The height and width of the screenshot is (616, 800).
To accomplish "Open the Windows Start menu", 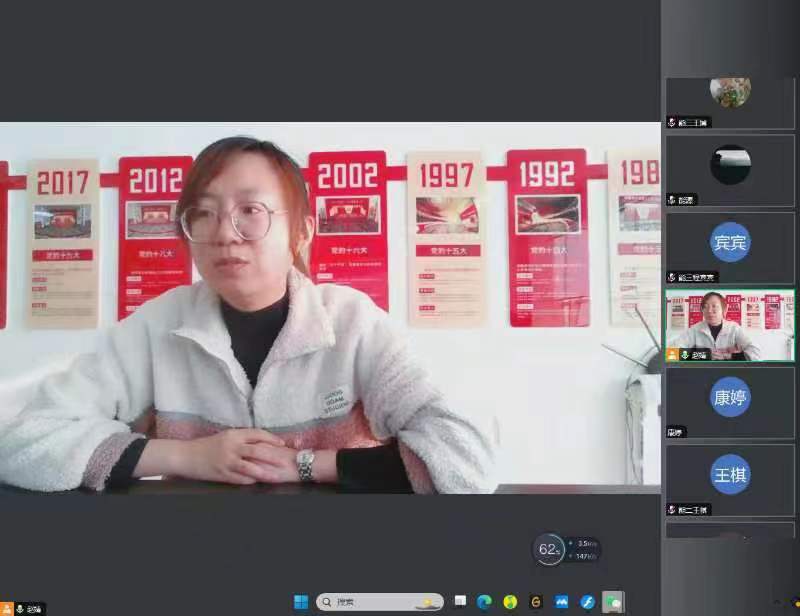I will pyautogui.click(x=301, y=602).
